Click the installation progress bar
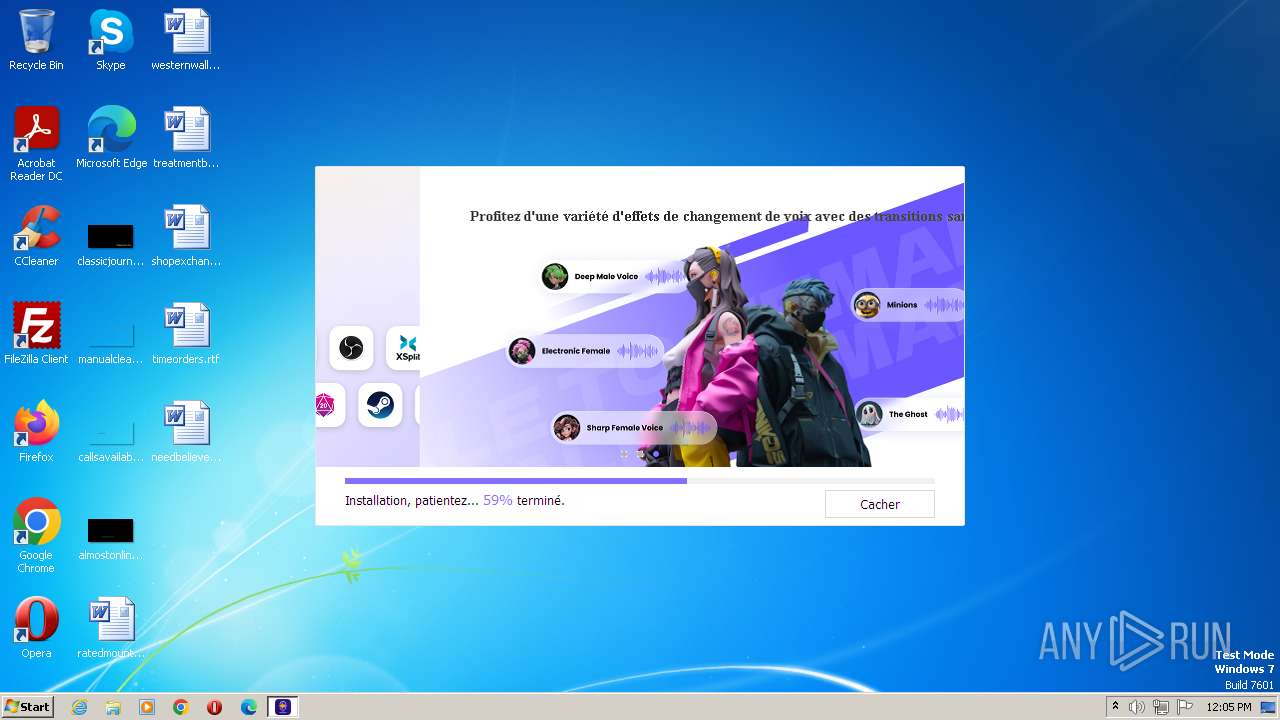 click(x=640, y=481)
